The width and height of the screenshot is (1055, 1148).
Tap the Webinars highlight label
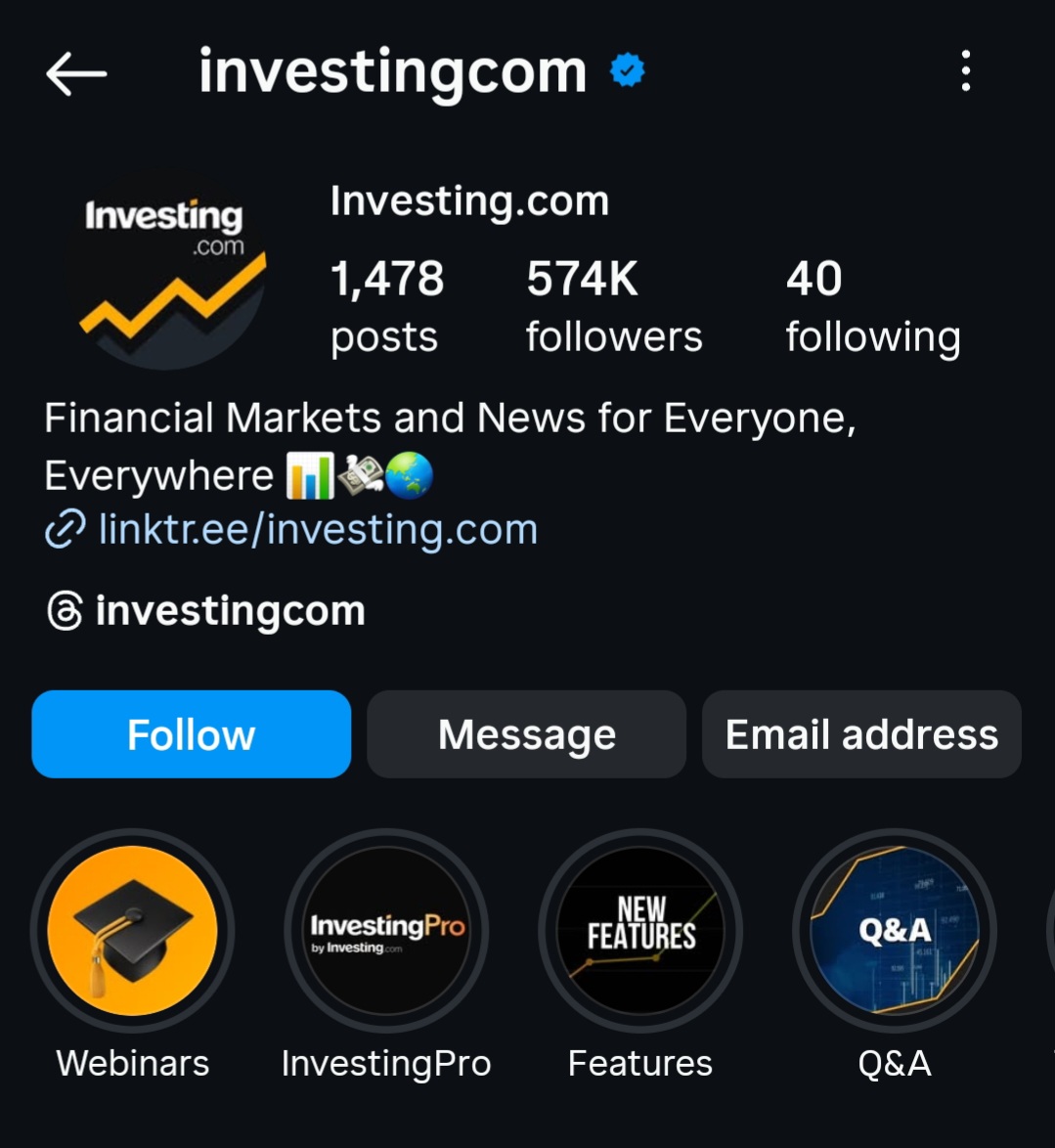coord(133,1063)
